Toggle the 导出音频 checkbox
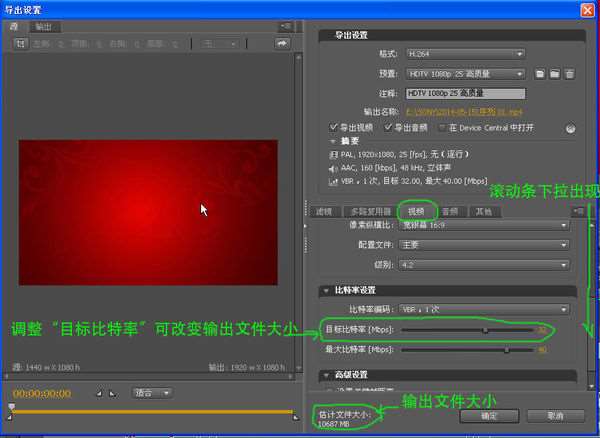 click(388, 127)
